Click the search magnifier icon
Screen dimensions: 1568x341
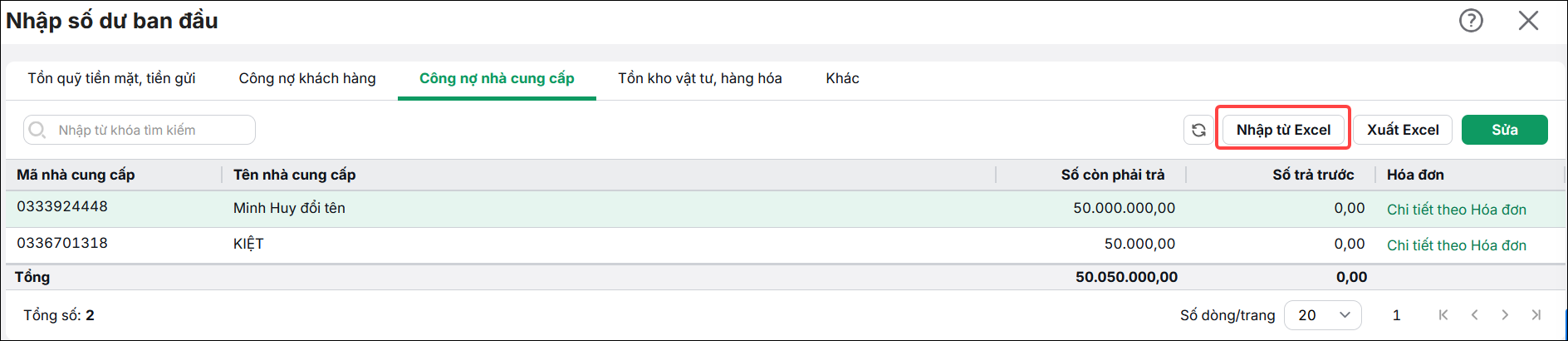[x=37, y=130]
